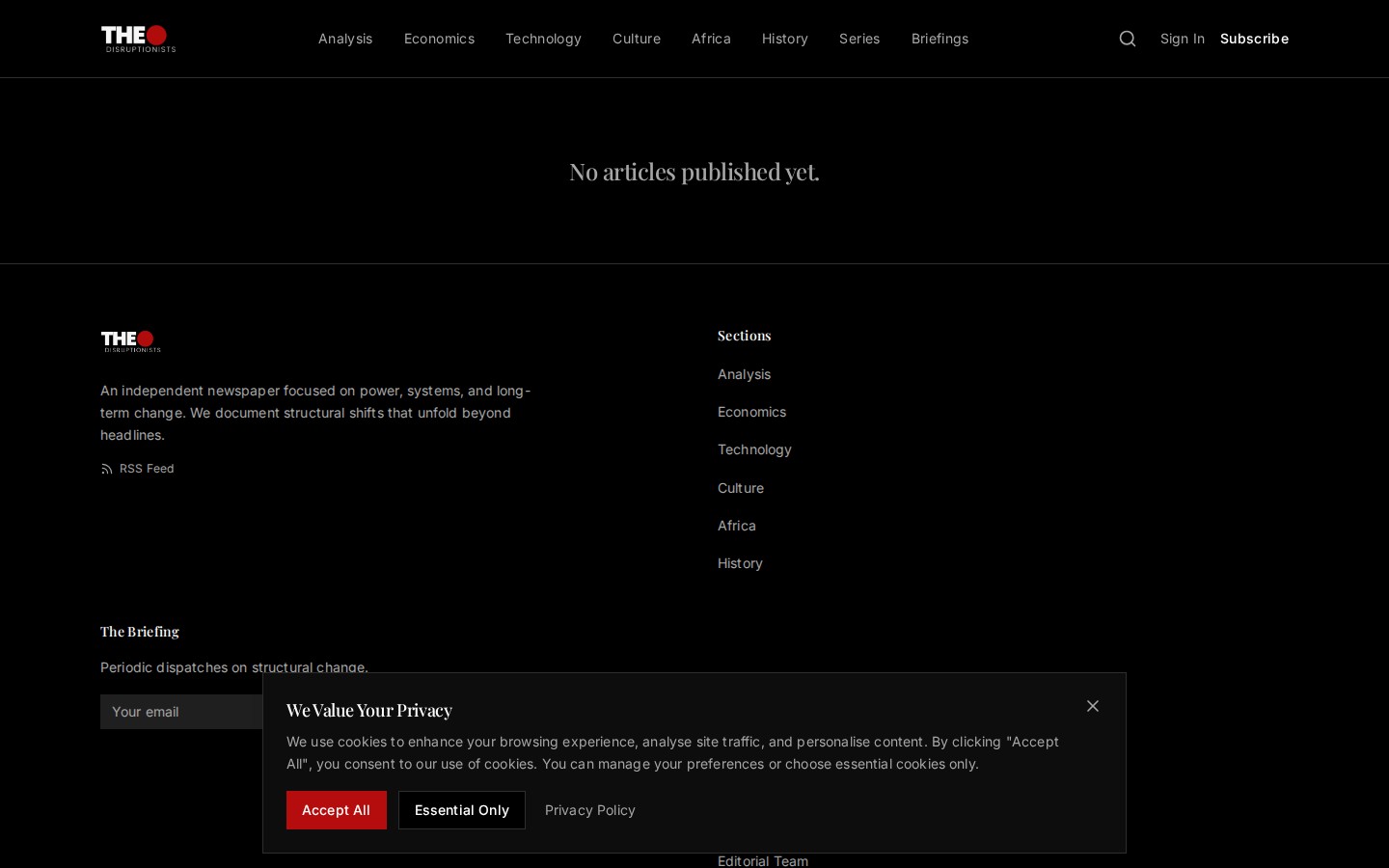1389x868 pixels.
Task: Click 'The Briefing' newsletter heading
Action: (140, 632)
